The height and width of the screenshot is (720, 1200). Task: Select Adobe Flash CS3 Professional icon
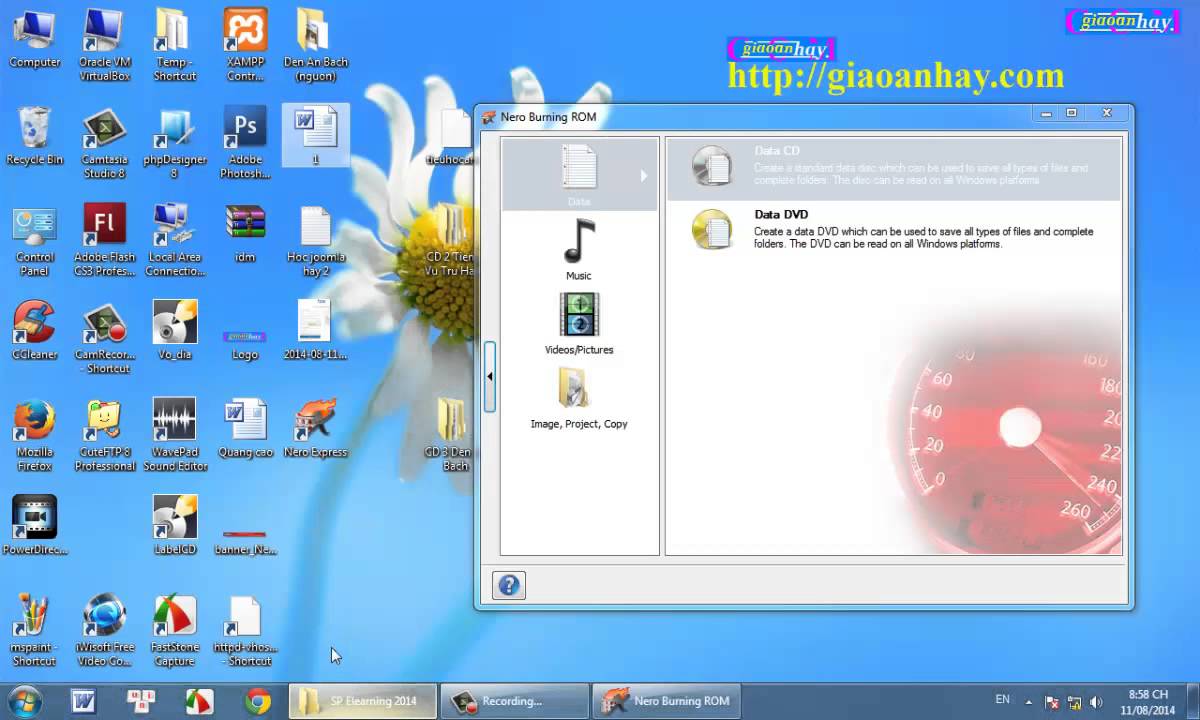pos(105,240)
